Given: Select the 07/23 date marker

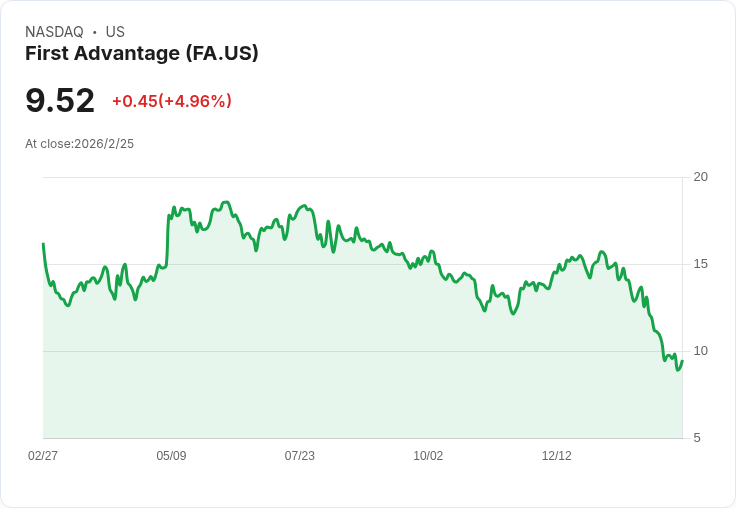Looking at the screenshot, I should coord(299,455).
